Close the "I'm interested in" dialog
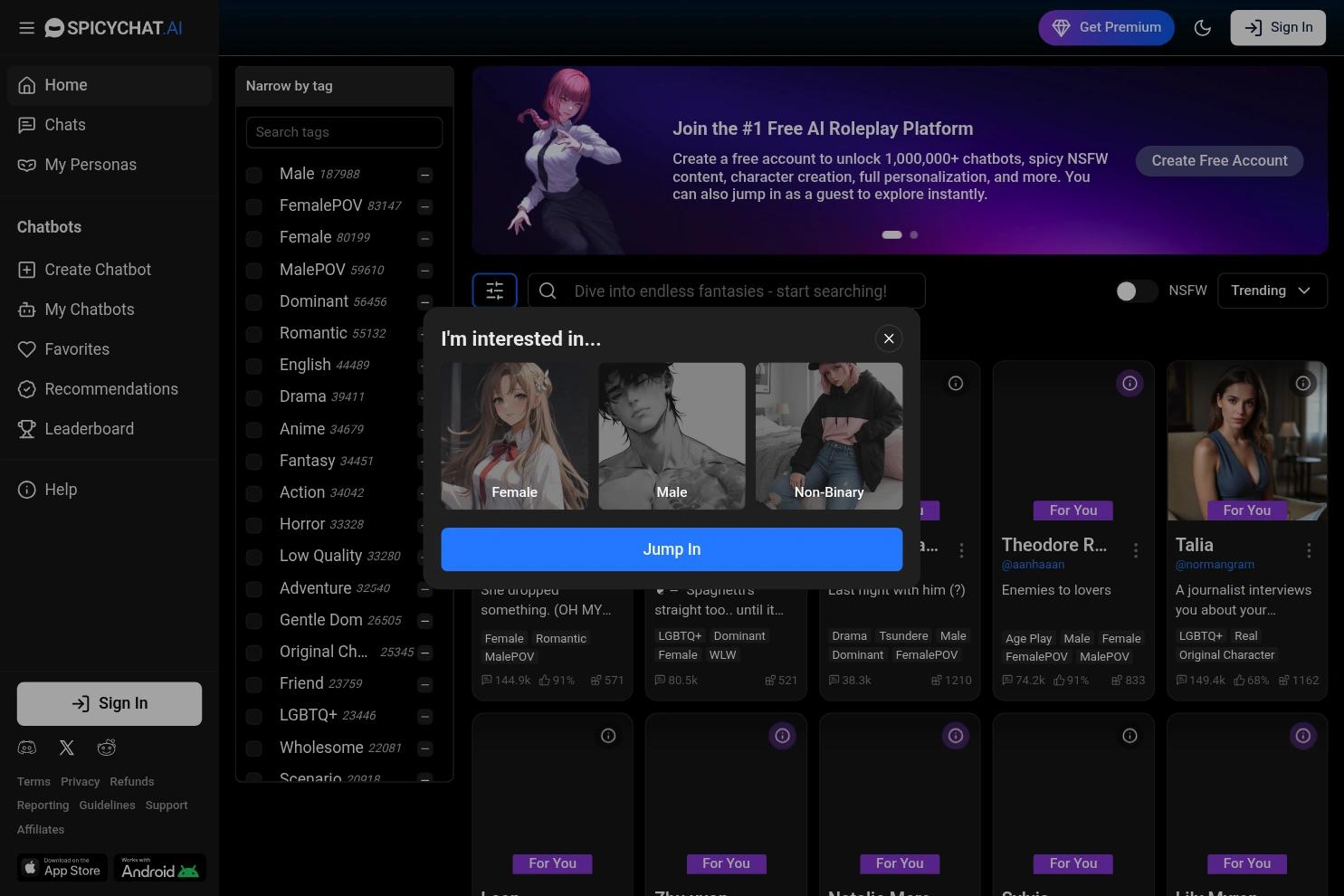 [889, 338]
